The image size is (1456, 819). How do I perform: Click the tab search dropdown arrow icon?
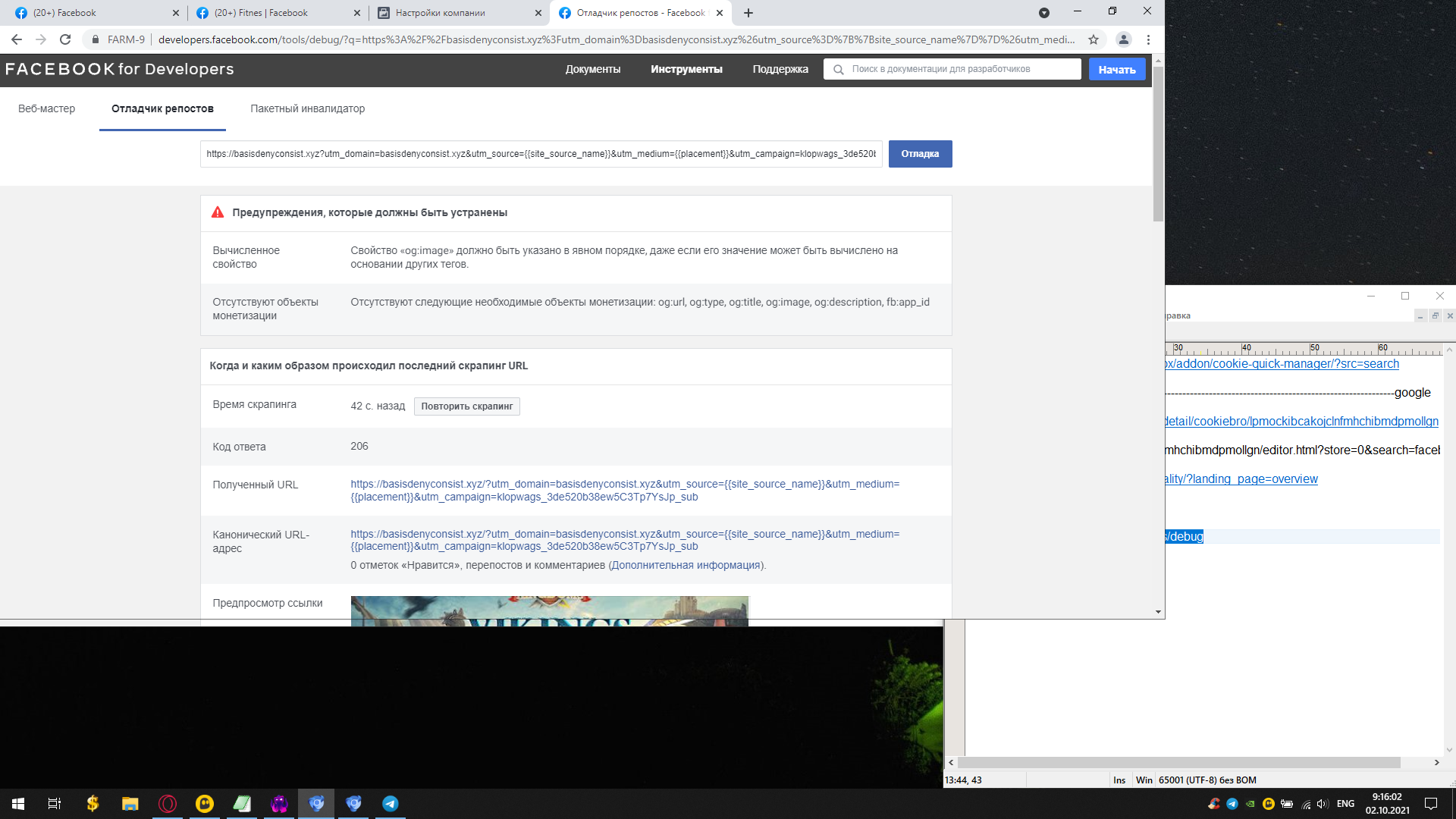[1044, 13]
